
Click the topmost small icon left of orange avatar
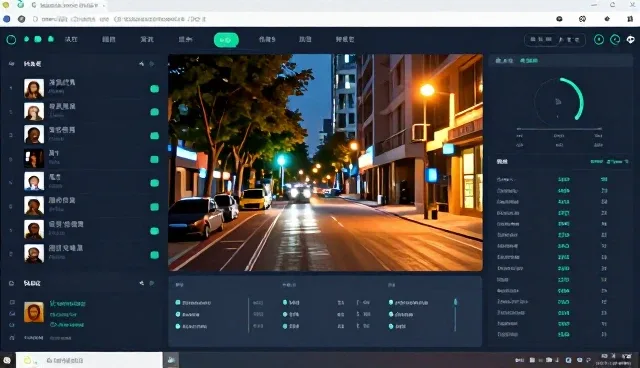coord(12,302)
